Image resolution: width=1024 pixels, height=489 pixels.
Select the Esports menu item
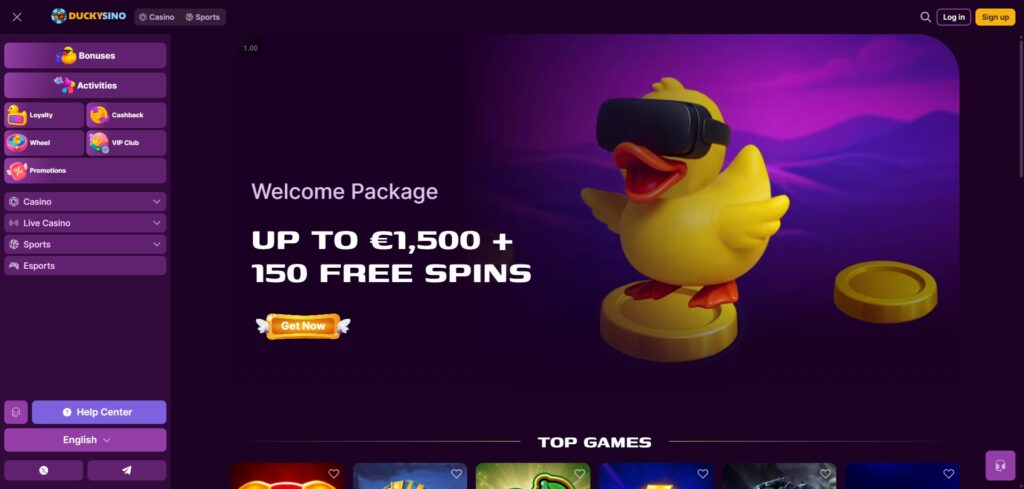click(x=85, y=266)
